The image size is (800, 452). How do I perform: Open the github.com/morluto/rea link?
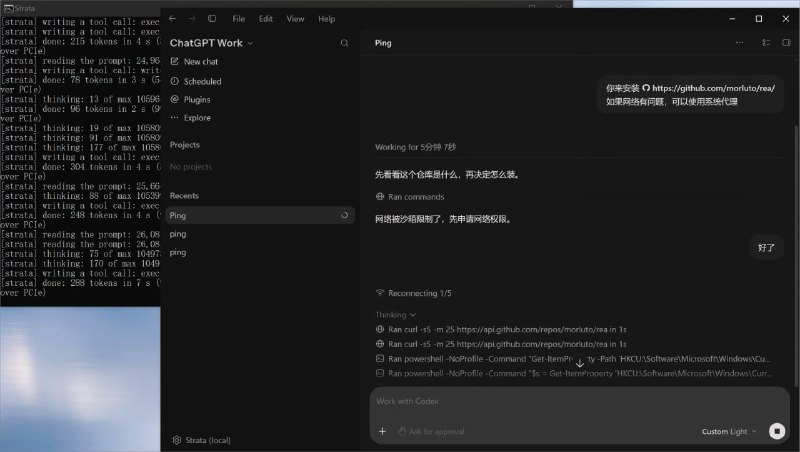709,88
